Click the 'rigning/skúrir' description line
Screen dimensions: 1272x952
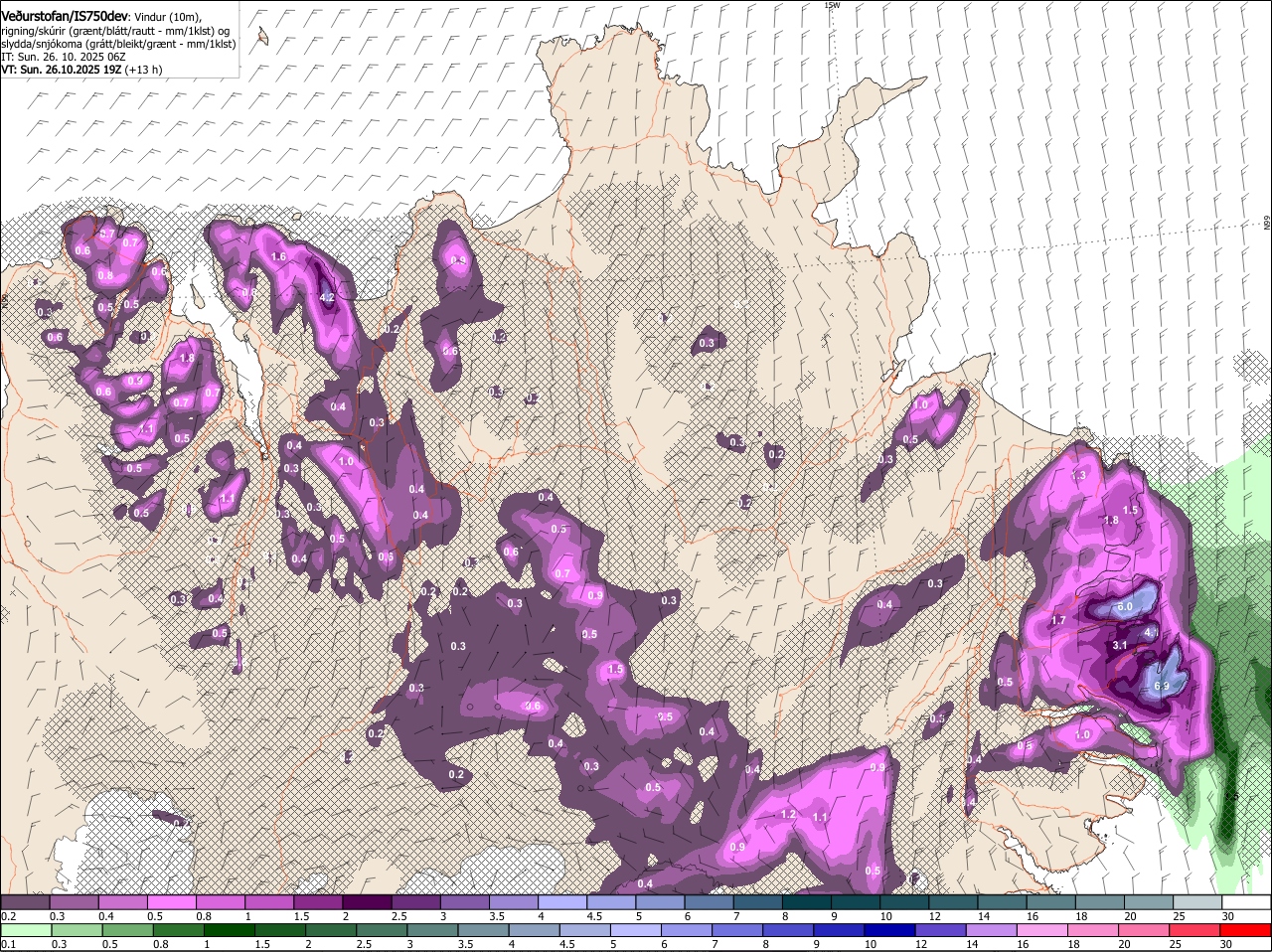(x=116, y=31)
